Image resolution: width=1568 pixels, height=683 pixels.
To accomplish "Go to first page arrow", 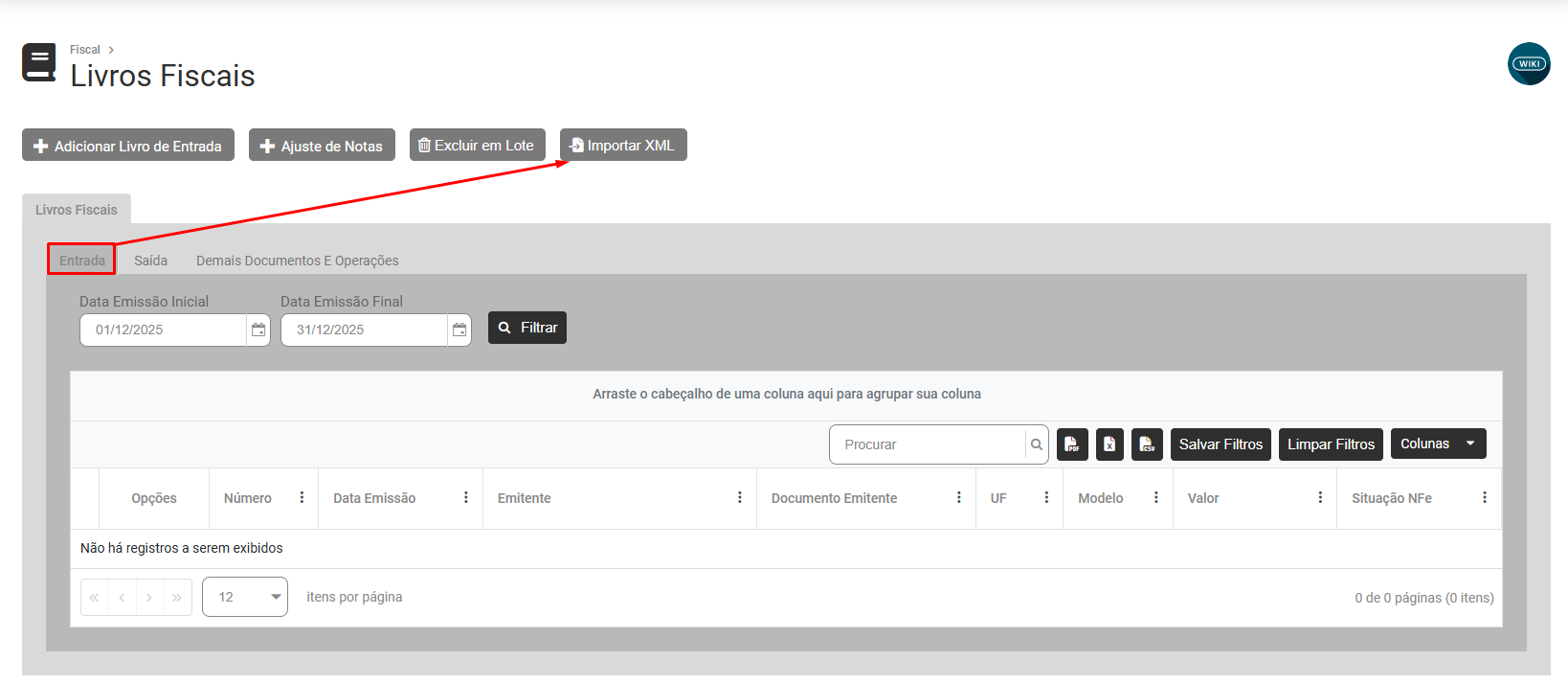I will pyautogui.click(x=95, y=597).
